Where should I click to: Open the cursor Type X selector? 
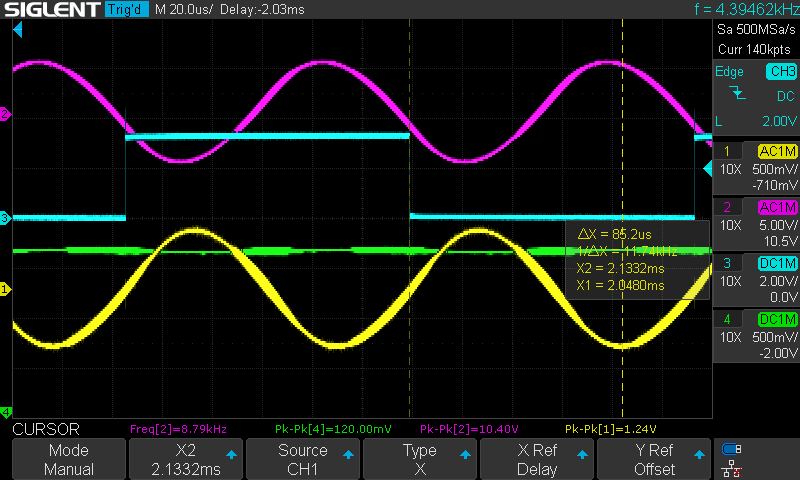420,460
